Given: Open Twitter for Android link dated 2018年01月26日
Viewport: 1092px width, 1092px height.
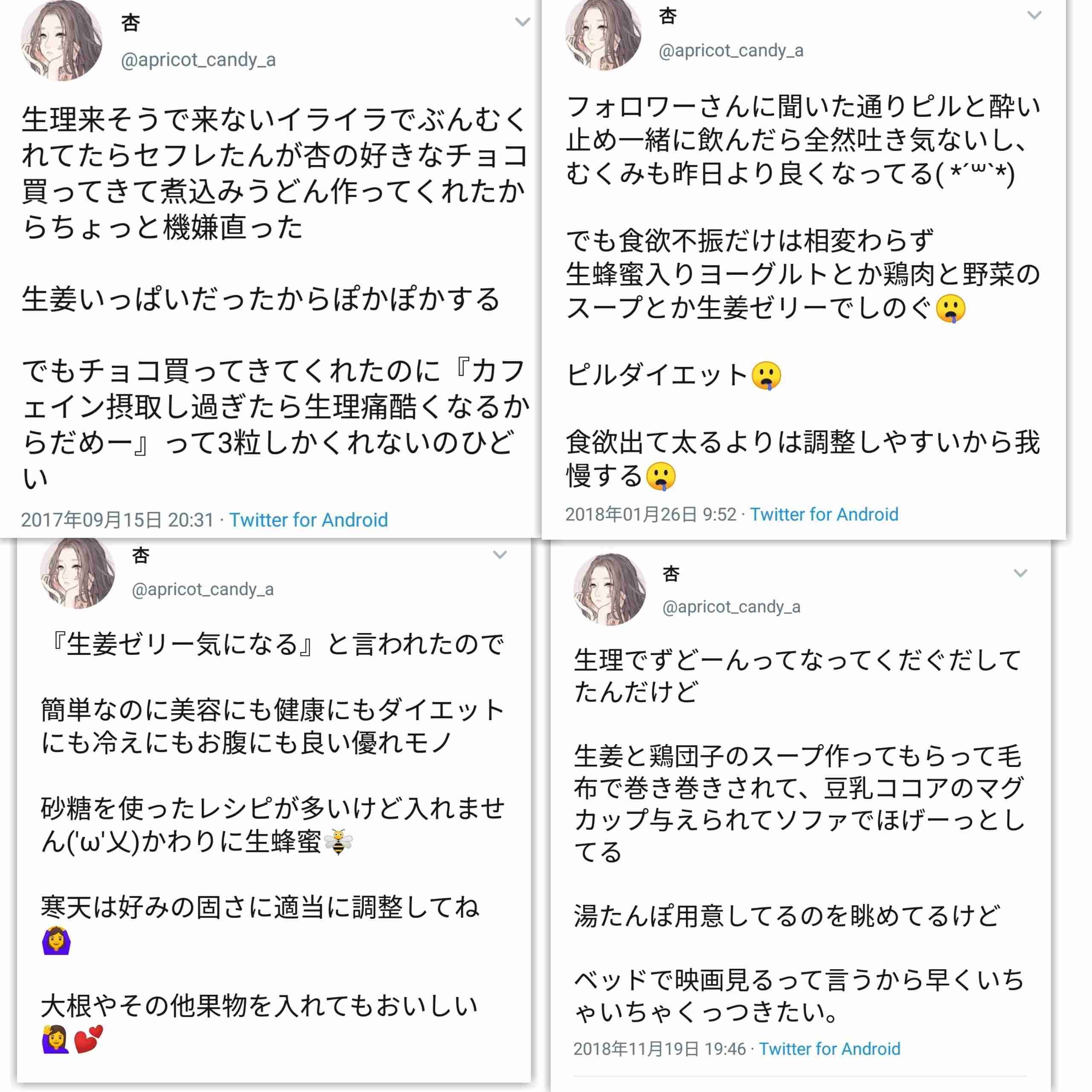Looking at the screenshot, I should (824, 514).
